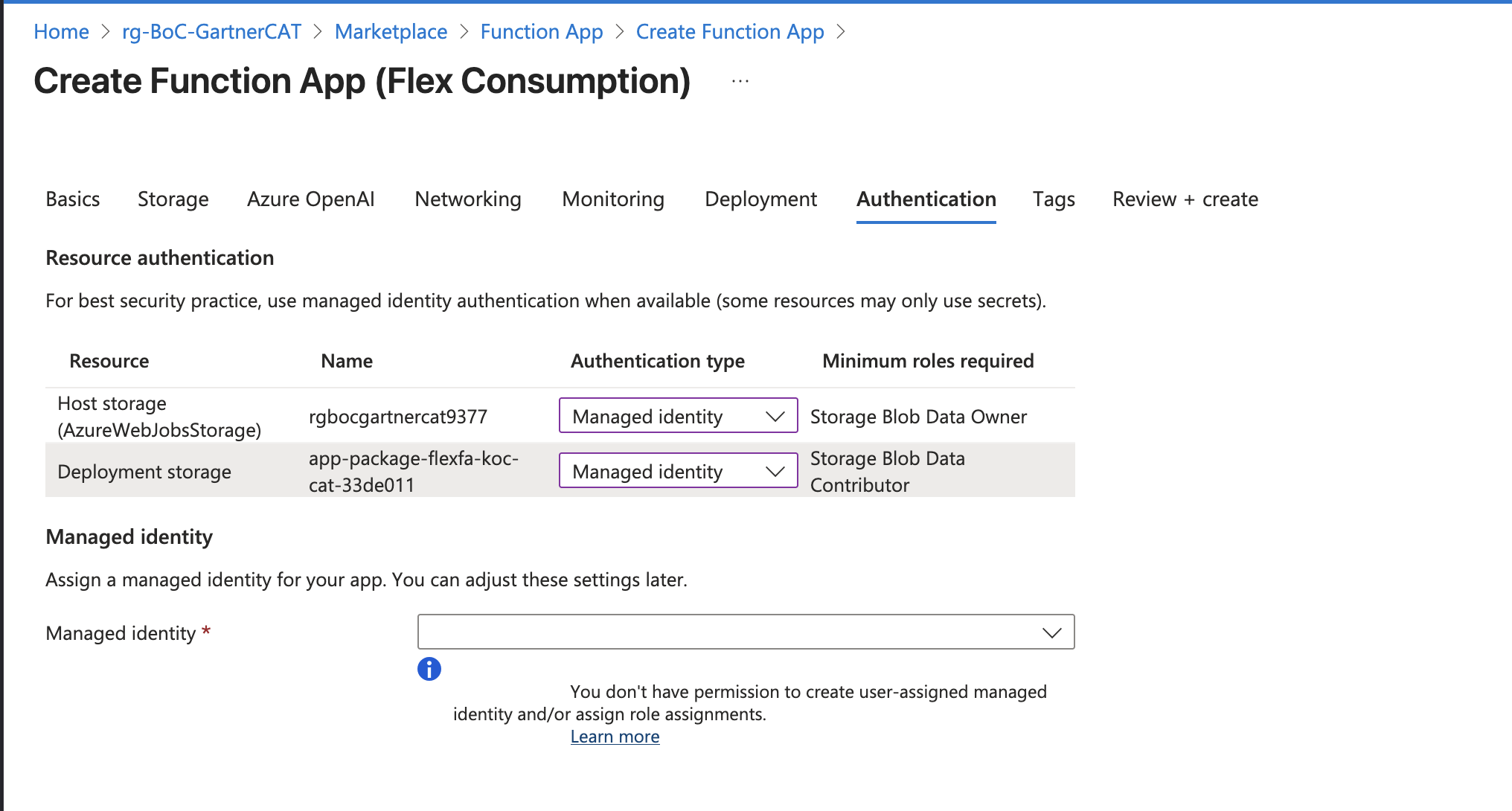Image resolution: width=1512 pixels, height=811 pixels.
Task: Expand the Managed identity selection dropdown
Action: coord(746,632)
